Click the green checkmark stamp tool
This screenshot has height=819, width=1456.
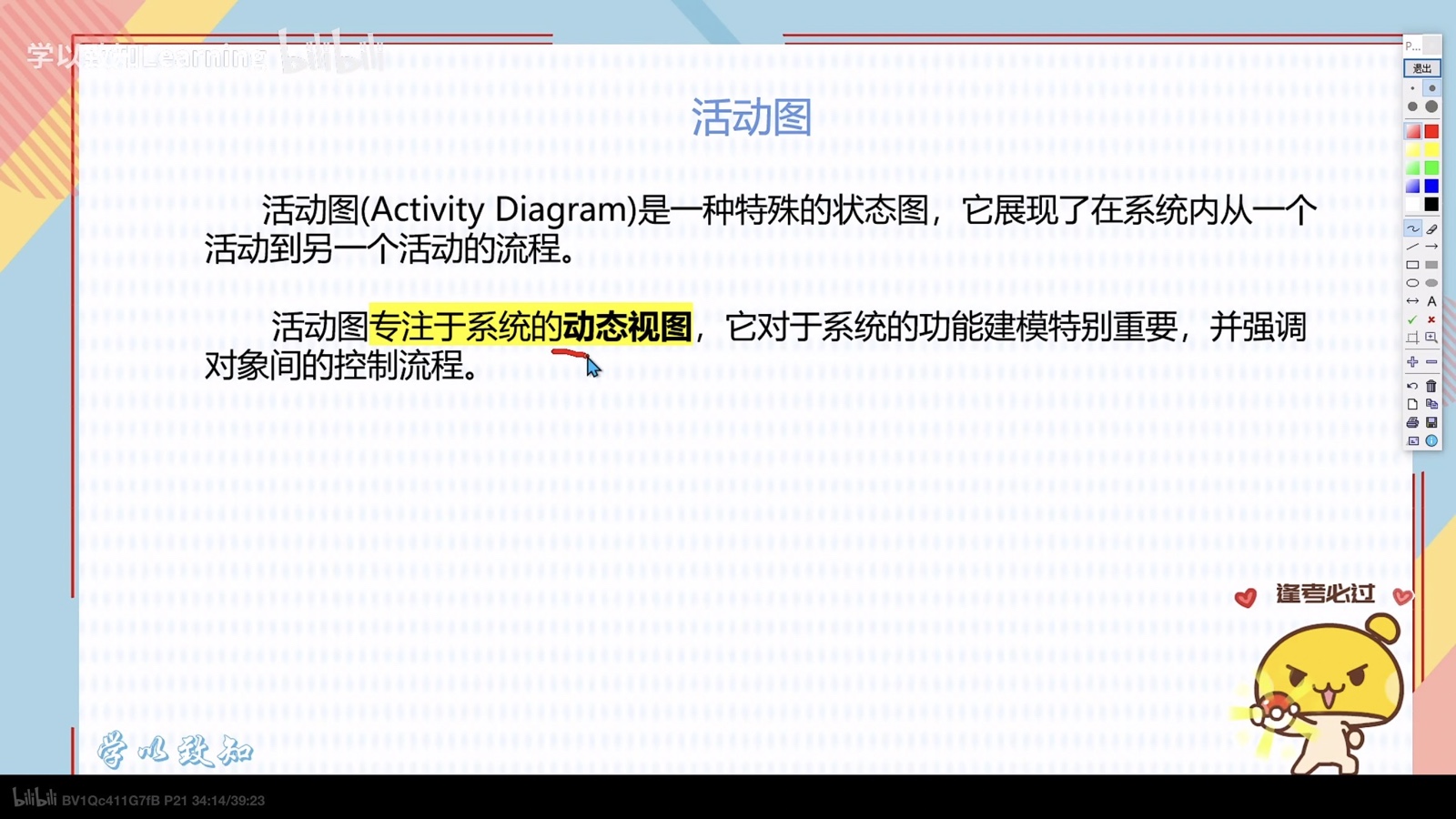(1412, 319)
